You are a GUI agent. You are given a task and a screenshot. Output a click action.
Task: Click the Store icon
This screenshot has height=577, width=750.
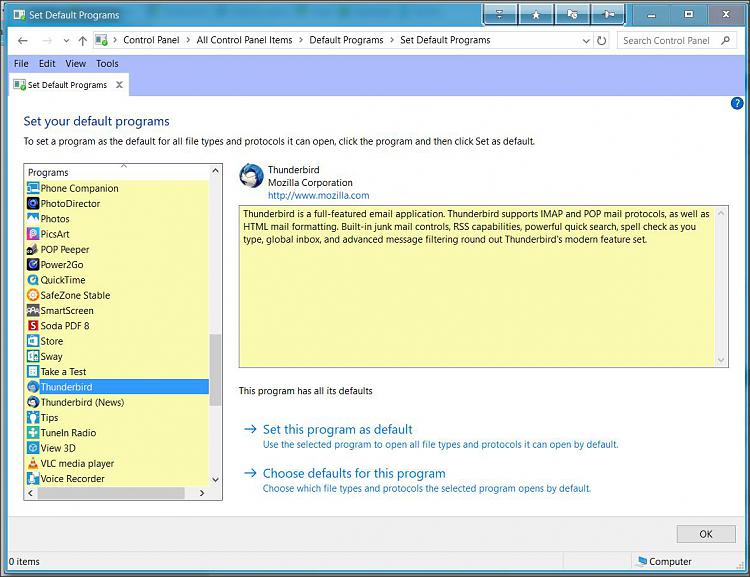(x=33, y=341)
